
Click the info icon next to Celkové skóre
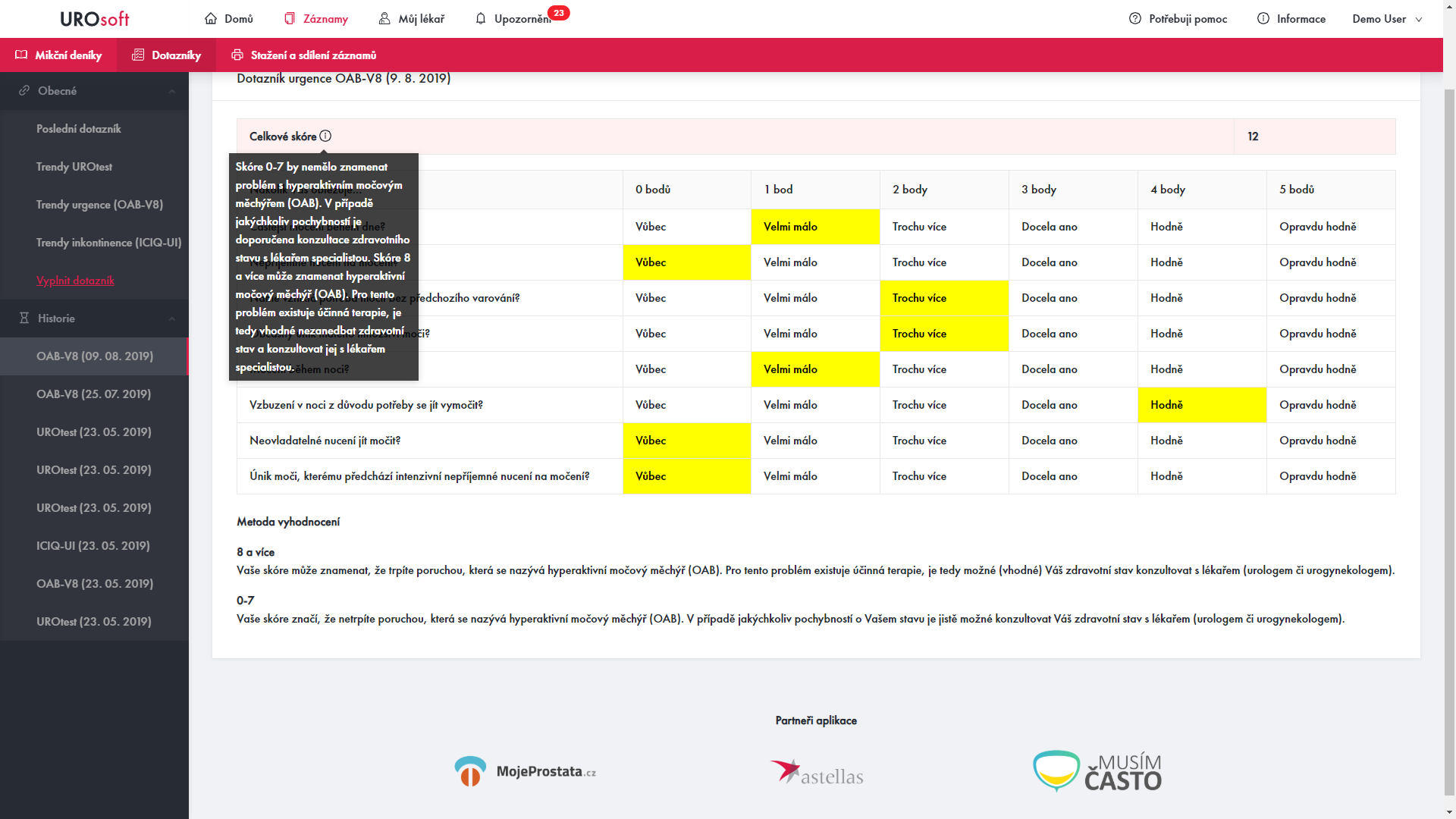point(325,136)
